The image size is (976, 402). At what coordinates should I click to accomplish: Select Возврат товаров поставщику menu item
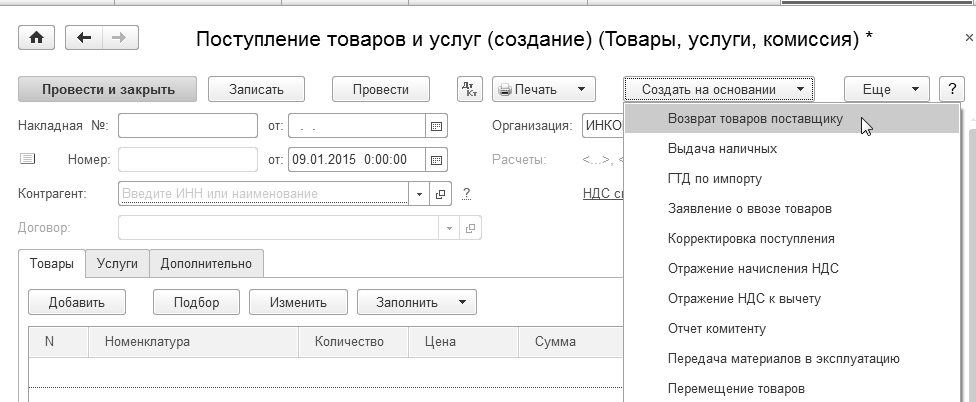click(755, 119)
